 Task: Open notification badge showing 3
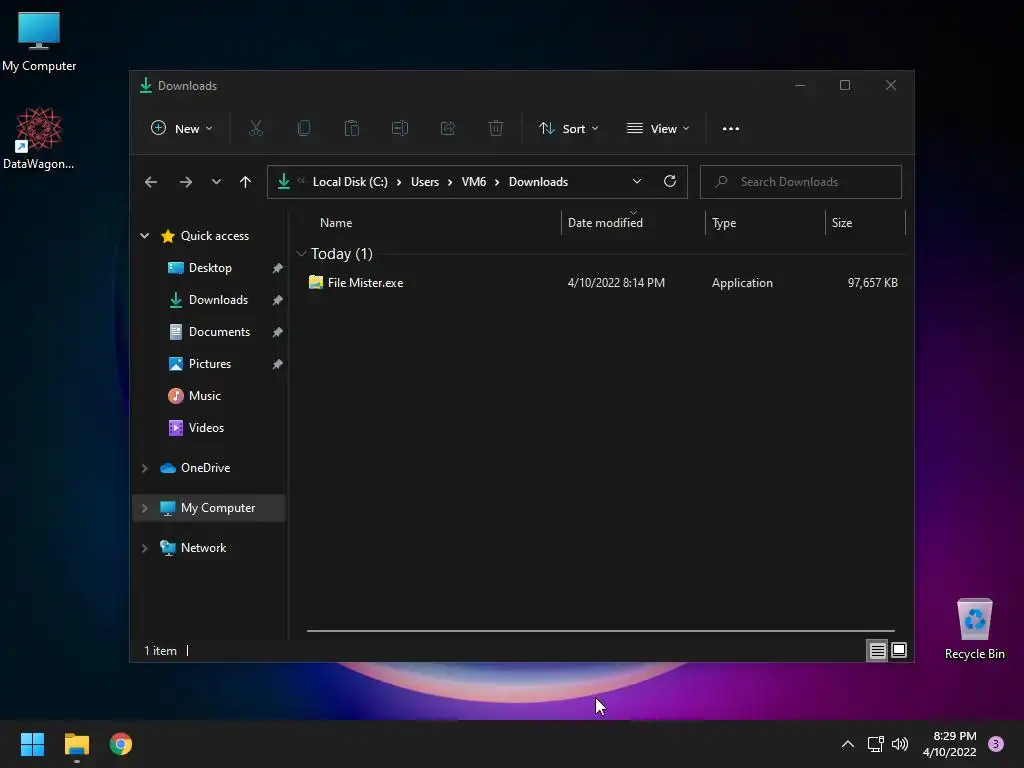[x=996, y=744]
